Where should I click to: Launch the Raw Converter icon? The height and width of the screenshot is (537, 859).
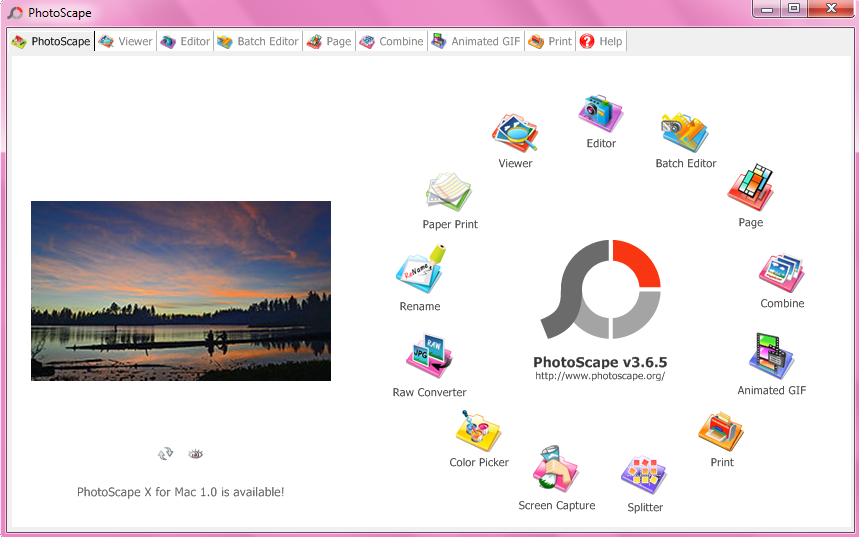[429, 358]
